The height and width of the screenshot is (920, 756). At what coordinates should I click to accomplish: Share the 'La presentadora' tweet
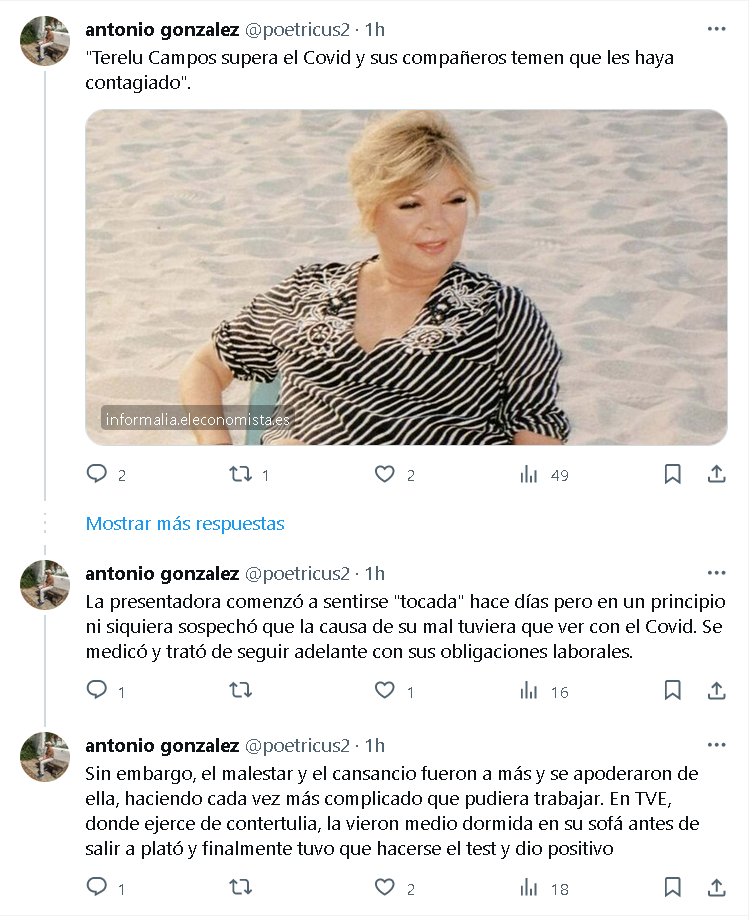pyautogui.click(x=716, y=690)
